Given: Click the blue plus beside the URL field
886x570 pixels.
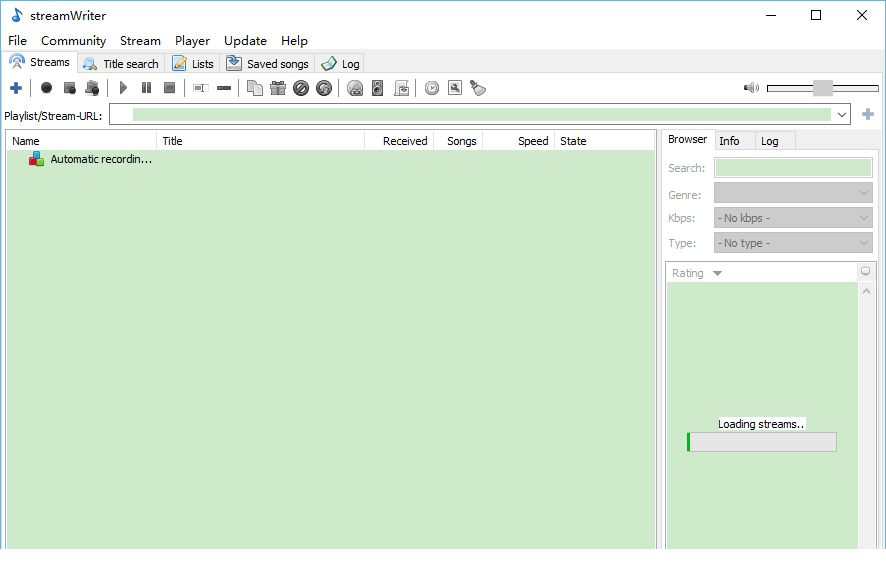Looking at the screenshot, I should point(868,115).
